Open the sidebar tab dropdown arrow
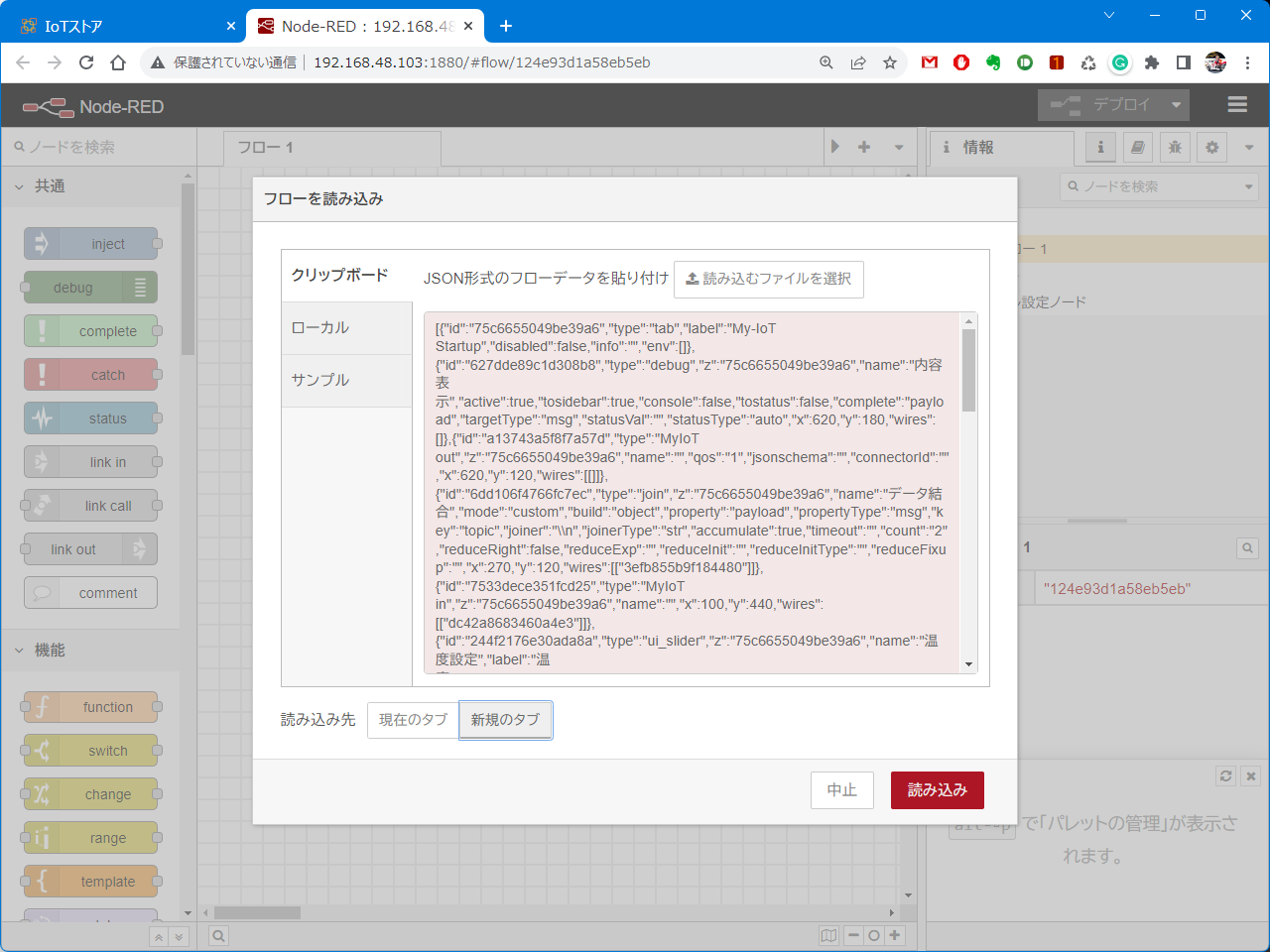 tap(1249, 147)
